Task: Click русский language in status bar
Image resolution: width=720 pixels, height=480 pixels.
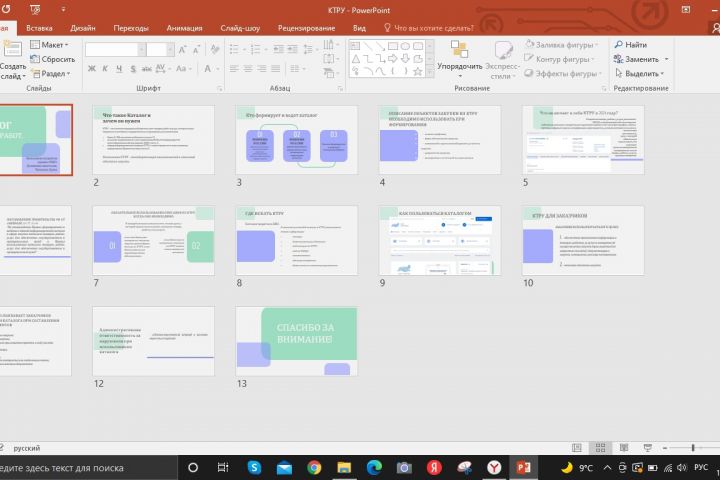Action: tap(27, 448)
